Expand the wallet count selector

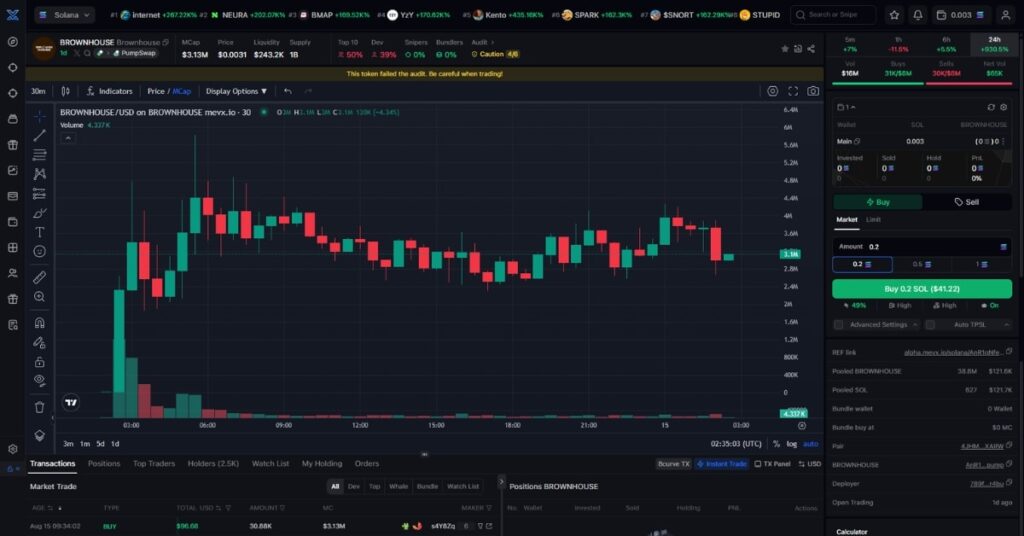click(846, 107)
